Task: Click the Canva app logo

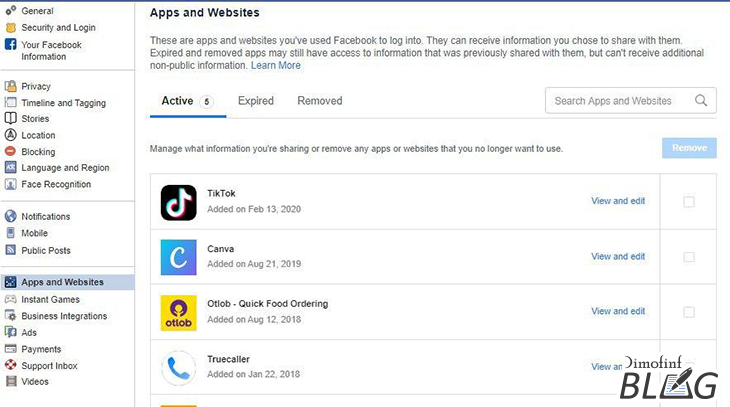Action: 178,258
